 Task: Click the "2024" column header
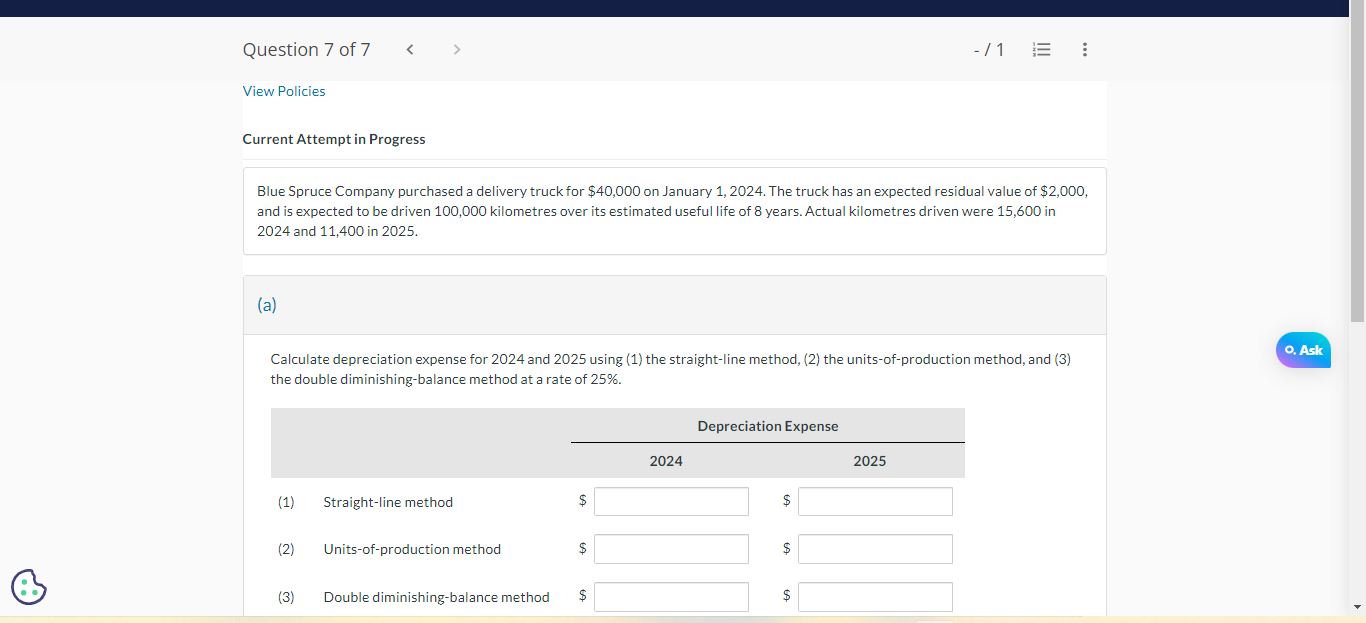coord(666,461)
